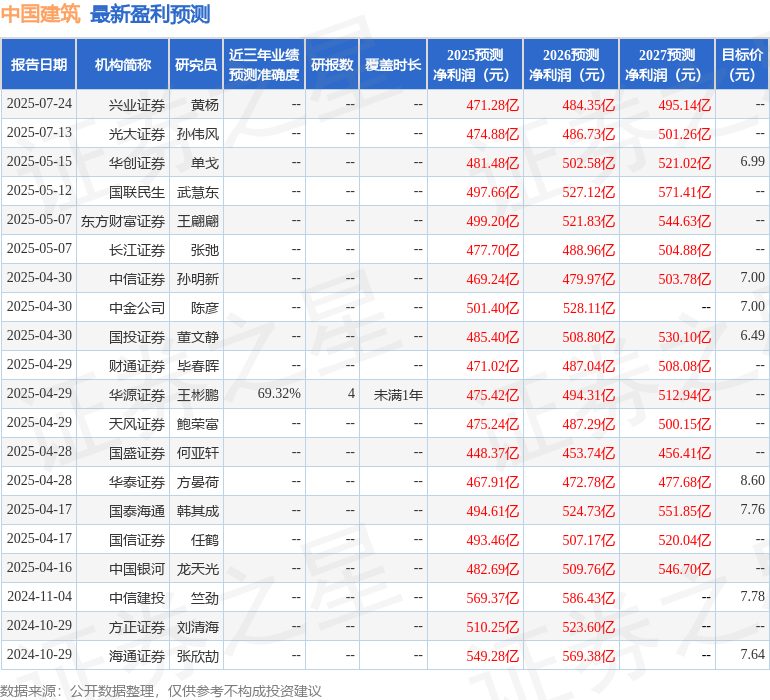770x700 pixels.
Task: Click the institution 华泰证券
Action: (x=137, y=482)
